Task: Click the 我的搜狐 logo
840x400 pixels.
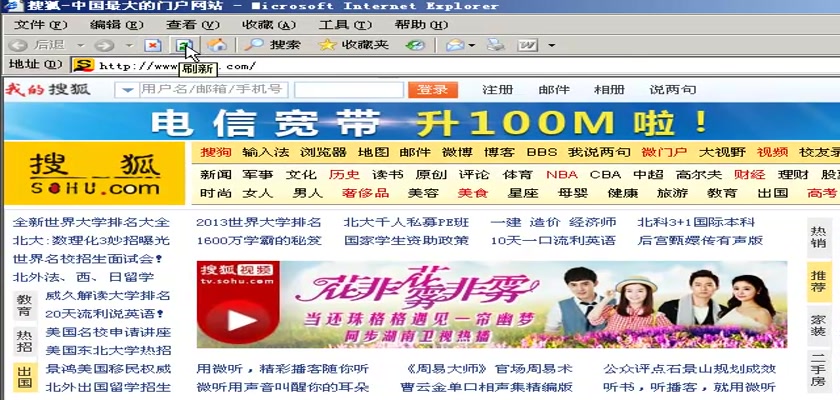Action: click(x=48, y=89)
